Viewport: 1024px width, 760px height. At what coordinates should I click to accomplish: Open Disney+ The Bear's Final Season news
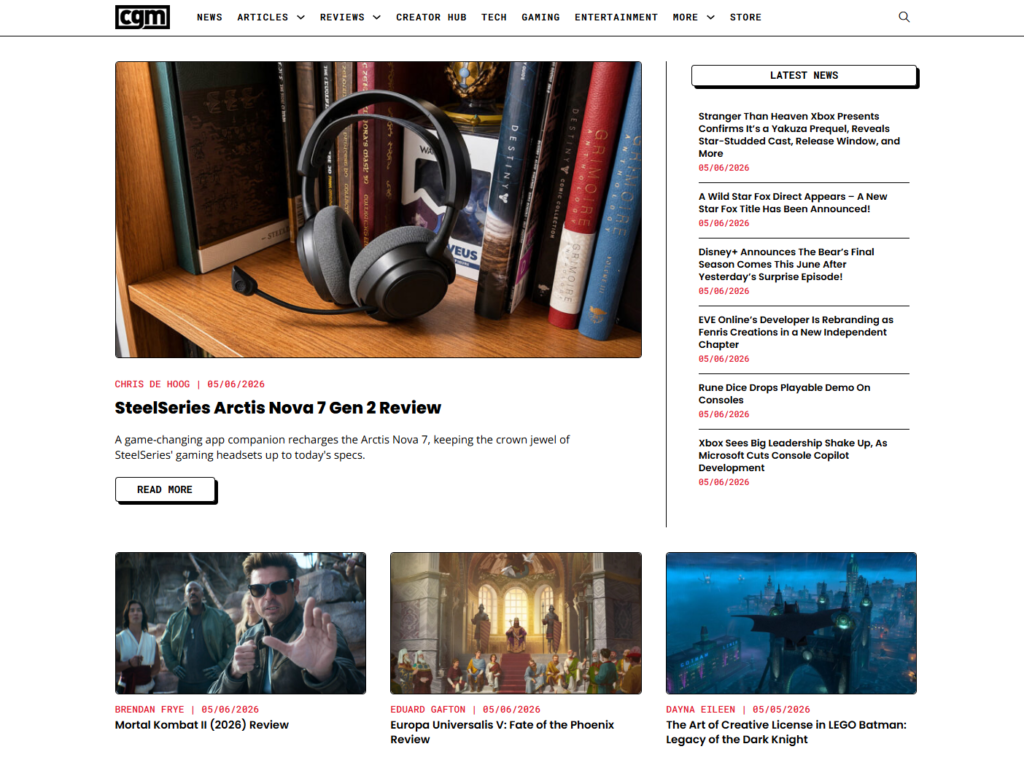click(x=786, y=264)
